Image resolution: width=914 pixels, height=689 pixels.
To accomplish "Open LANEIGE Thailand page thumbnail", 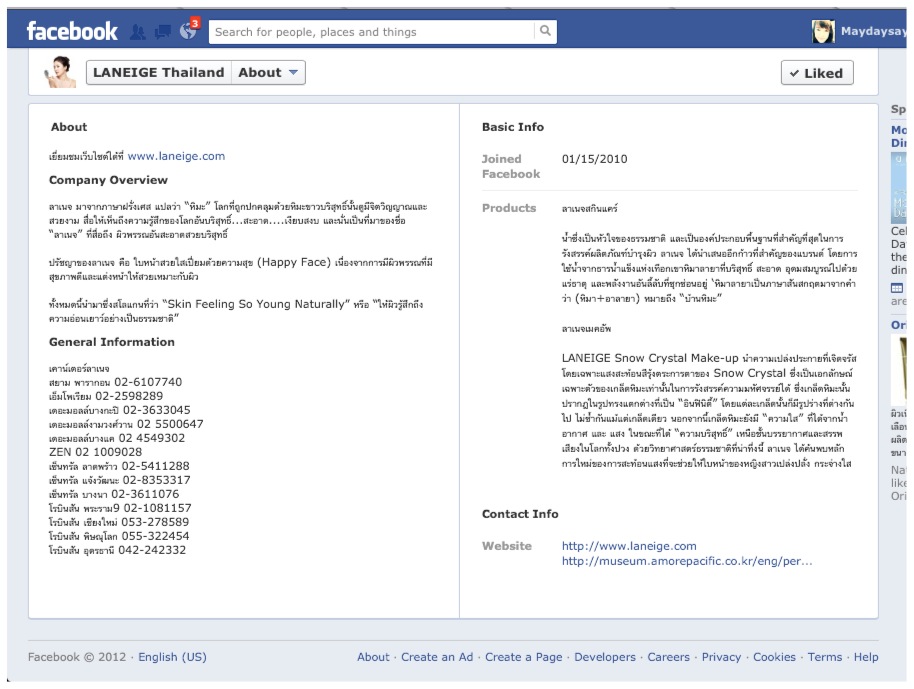I will pos(61,72).
